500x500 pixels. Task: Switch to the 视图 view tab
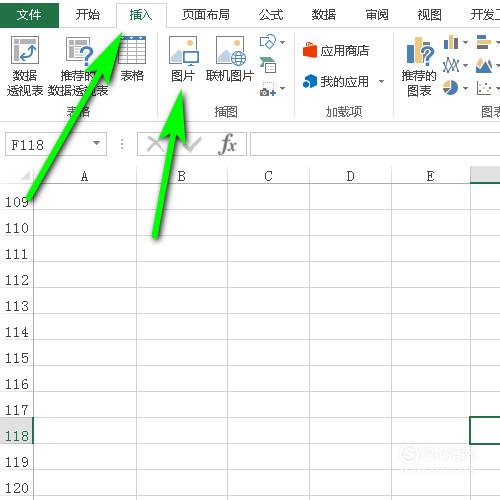[429, 14]
